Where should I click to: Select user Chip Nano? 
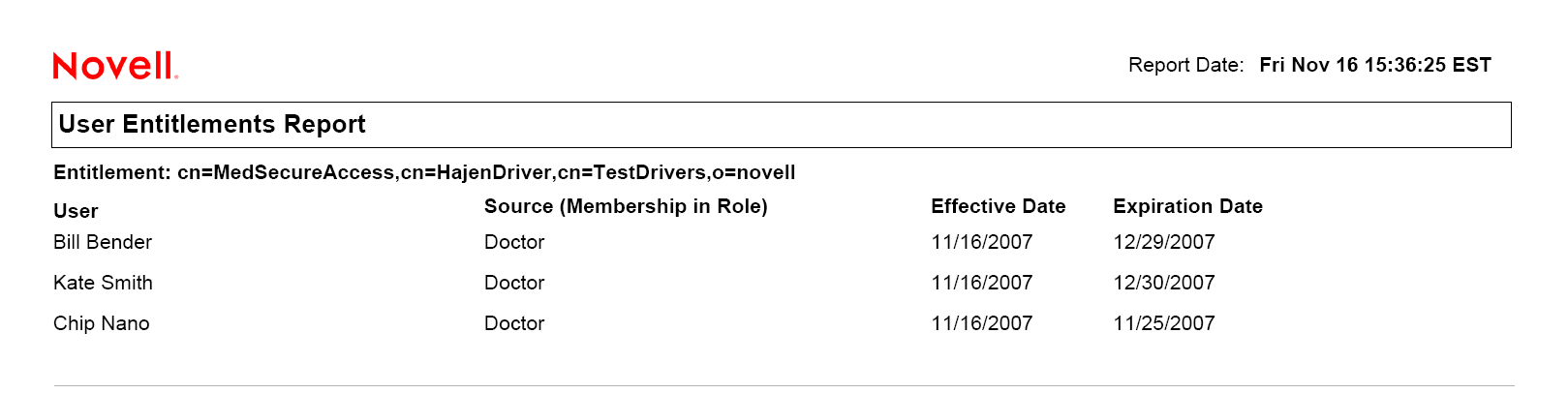coord(102,323)
